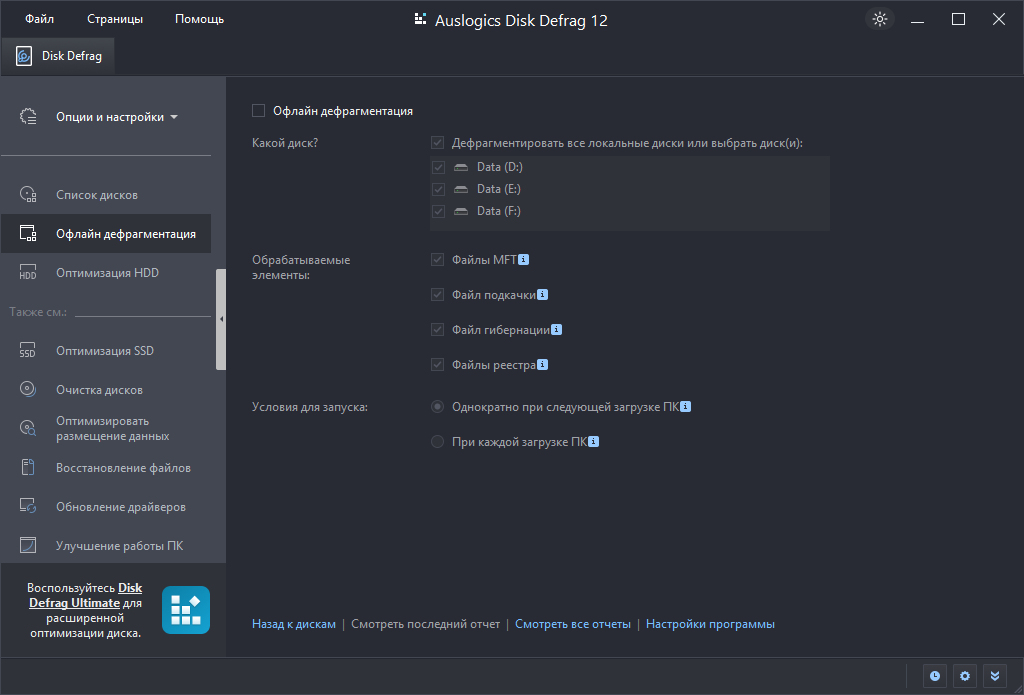Click the optimize data placement icon
This screenshot has height=695, width=1024.
coord(28,428)
